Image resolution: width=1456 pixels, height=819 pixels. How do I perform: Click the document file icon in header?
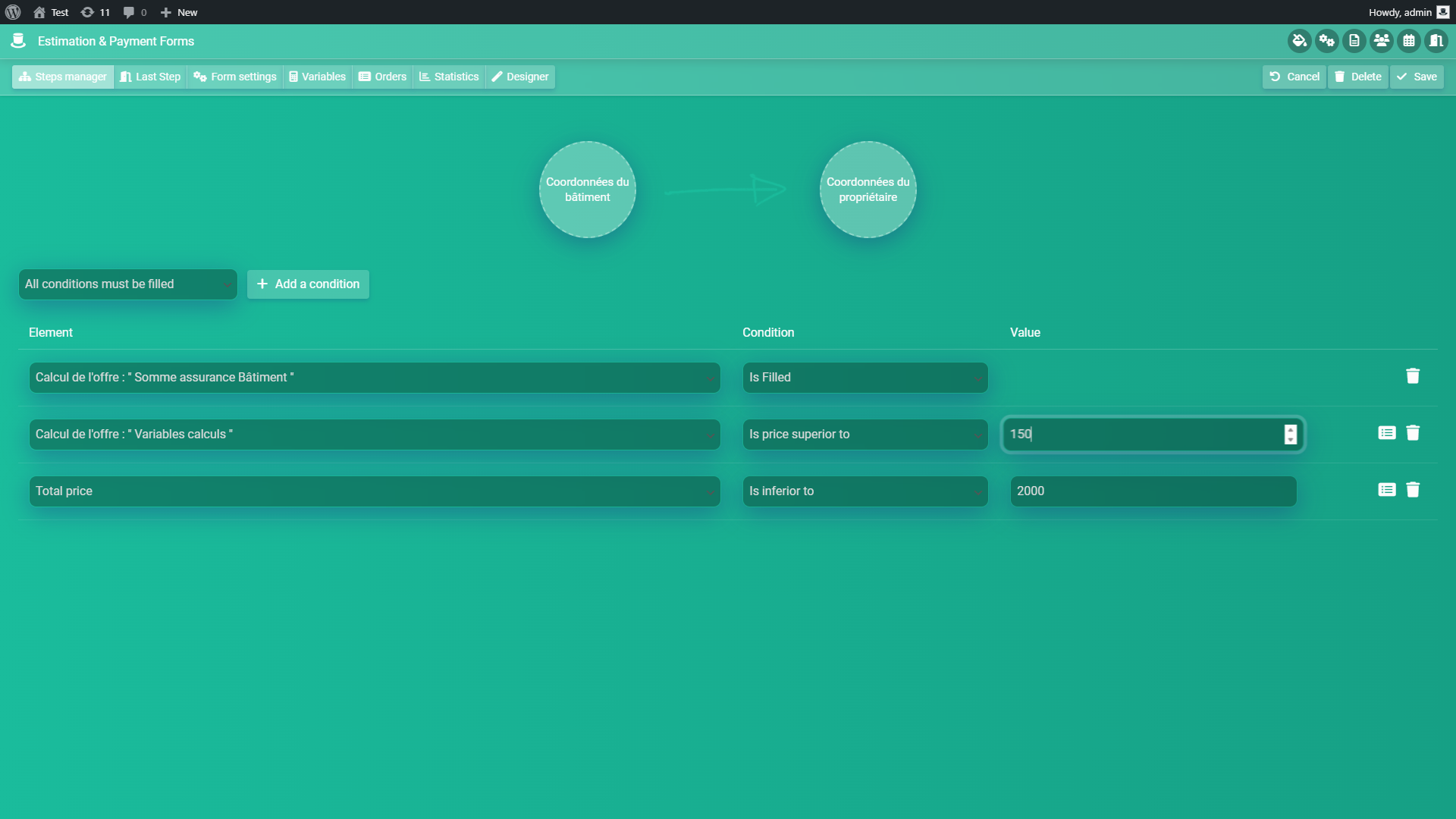(1354, 41)
